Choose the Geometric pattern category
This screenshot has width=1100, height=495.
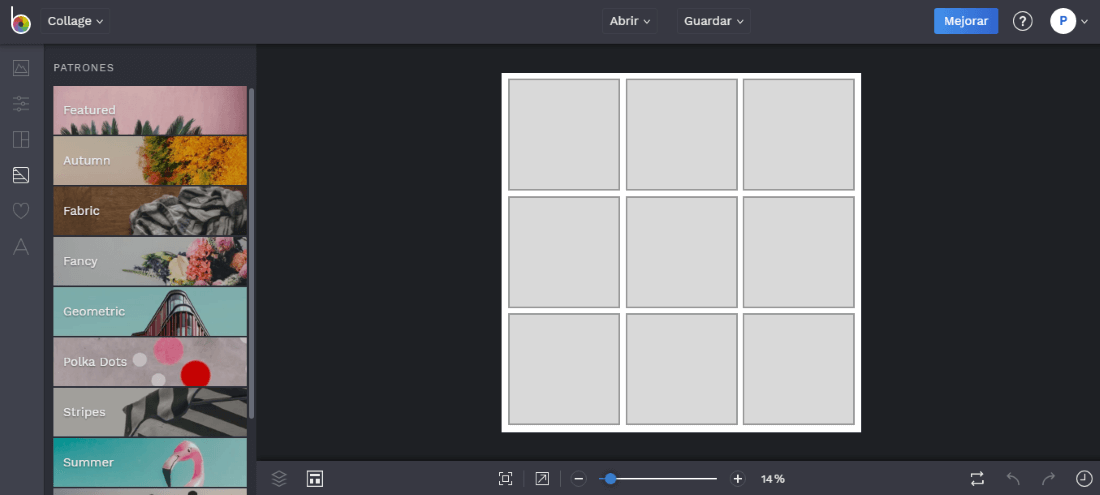pyautogui.click(x=150, y=312)
